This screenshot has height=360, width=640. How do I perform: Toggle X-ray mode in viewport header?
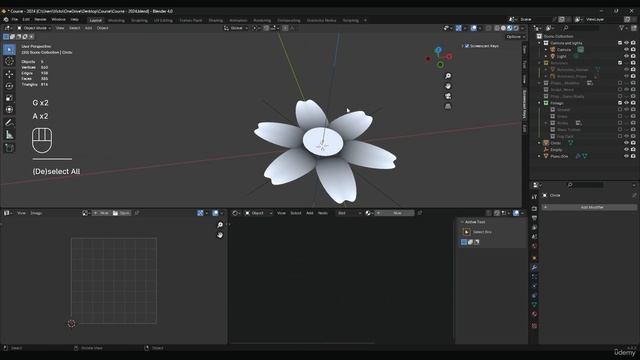[x=489, y=28]
